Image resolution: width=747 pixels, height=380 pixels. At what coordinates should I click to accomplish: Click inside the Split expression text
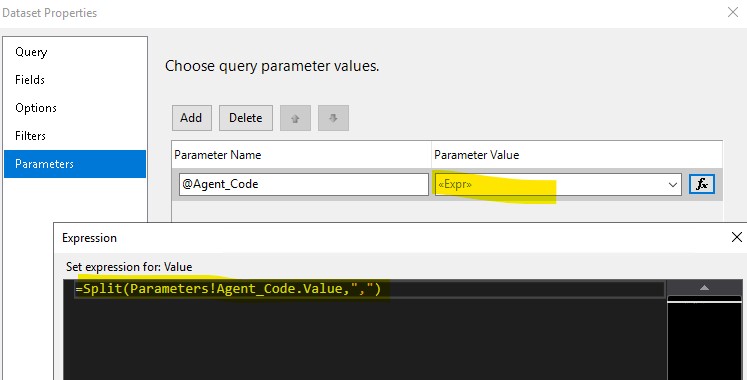(228, 289)
